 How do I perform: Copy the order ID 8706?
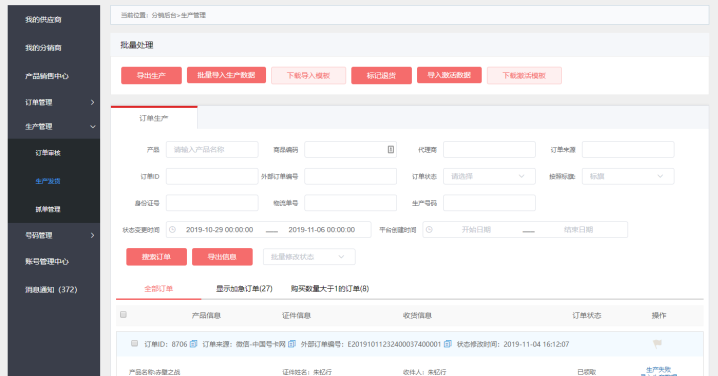point(193,344)
